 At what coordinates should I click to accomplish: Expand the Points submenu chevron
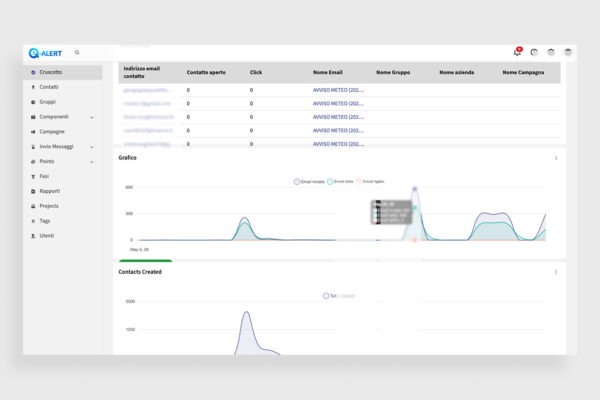(92, 162)
